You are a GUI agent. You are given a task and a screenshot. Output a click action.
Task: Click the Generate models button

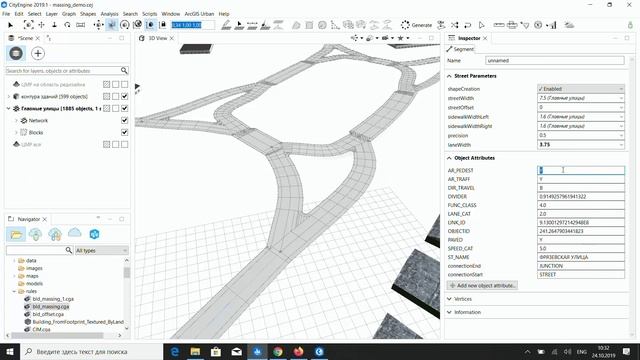click(416, 25)
